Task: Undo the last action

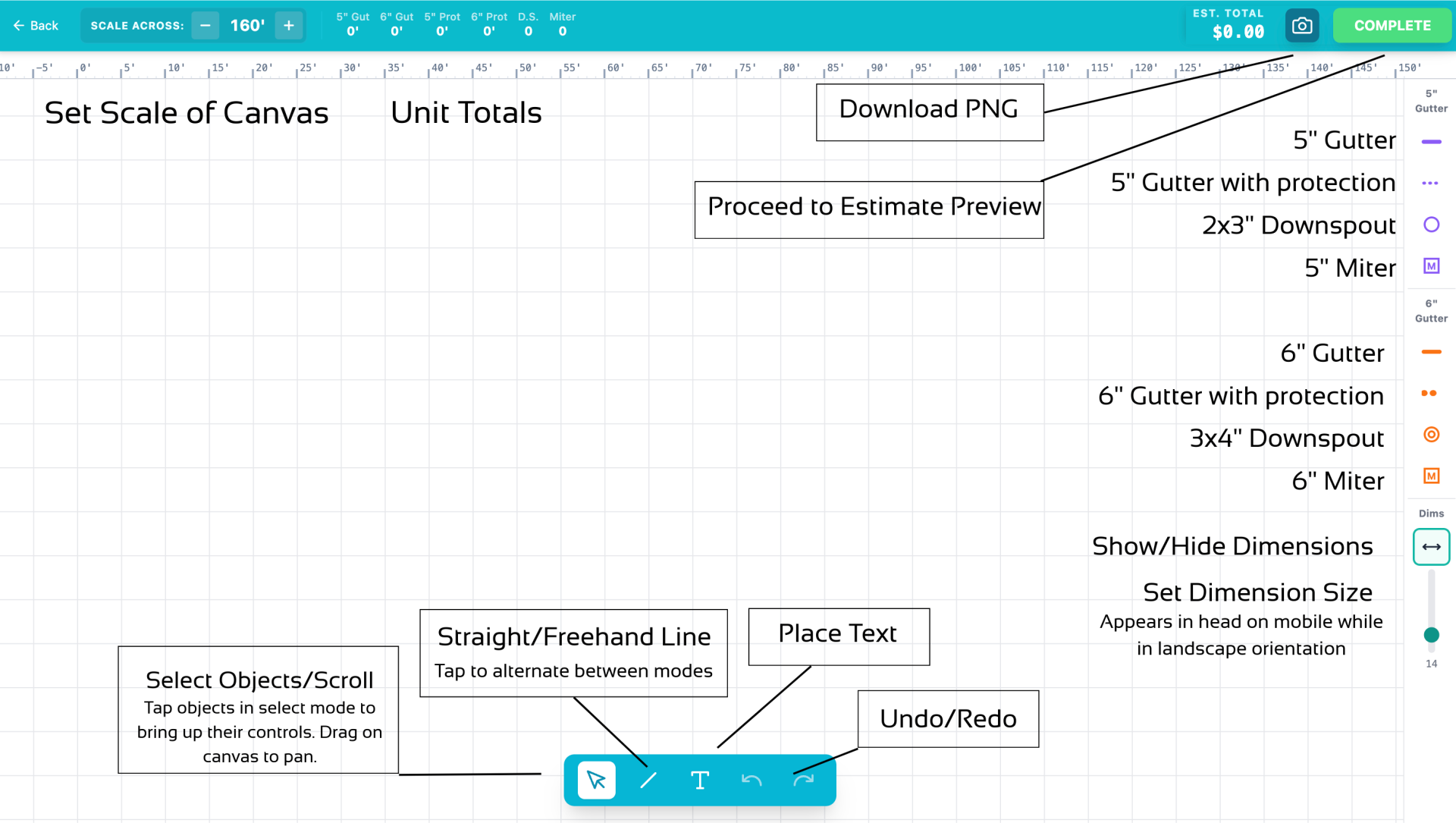Action: 752,780
